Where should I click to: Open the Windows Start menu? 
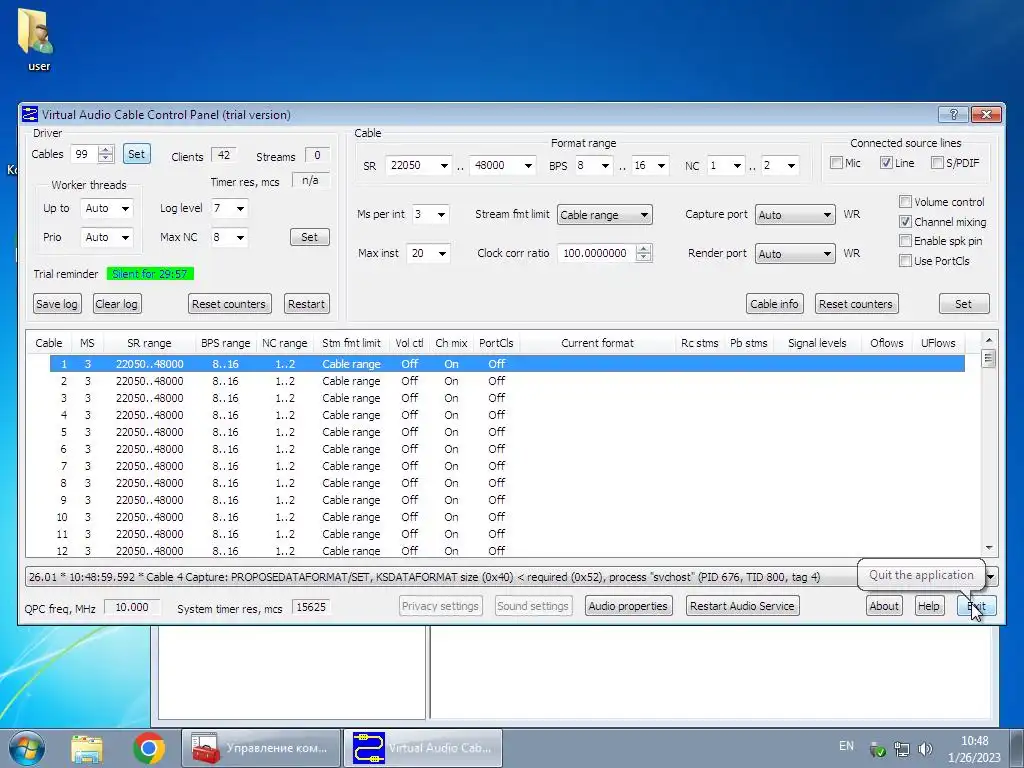26,748
